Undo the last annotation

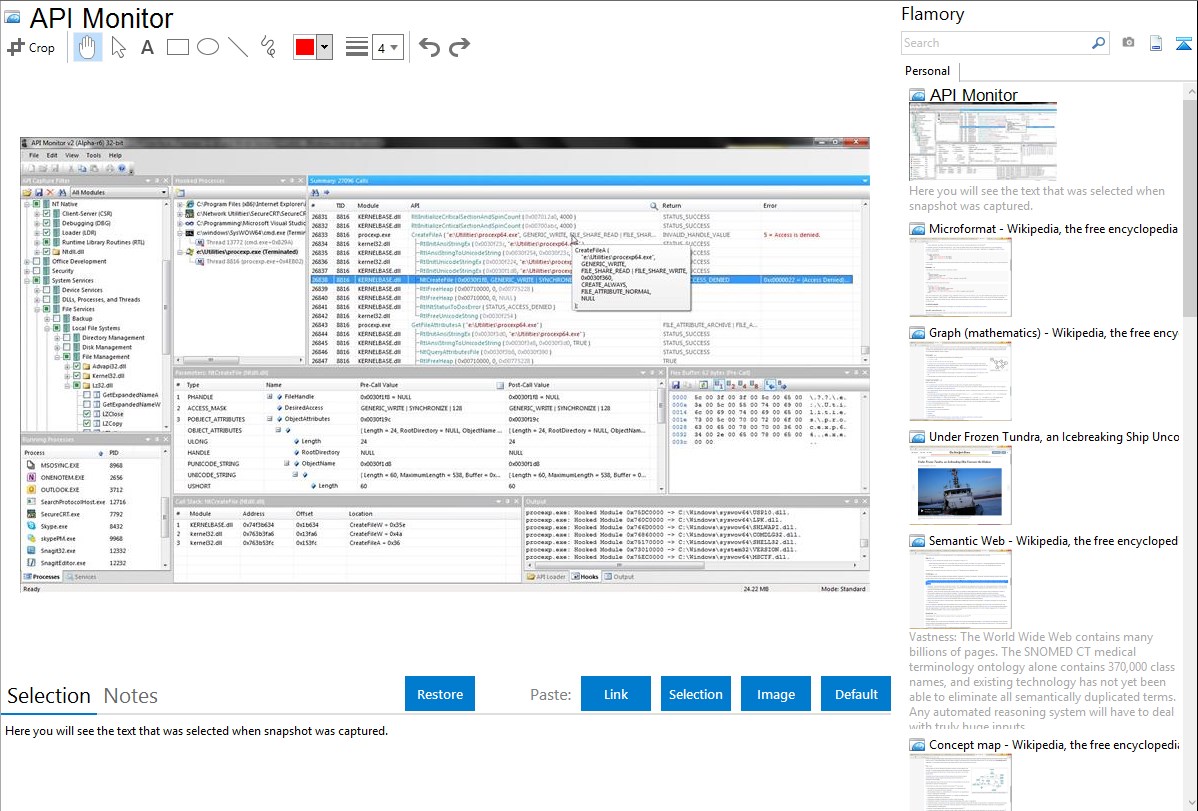(429, 47)
